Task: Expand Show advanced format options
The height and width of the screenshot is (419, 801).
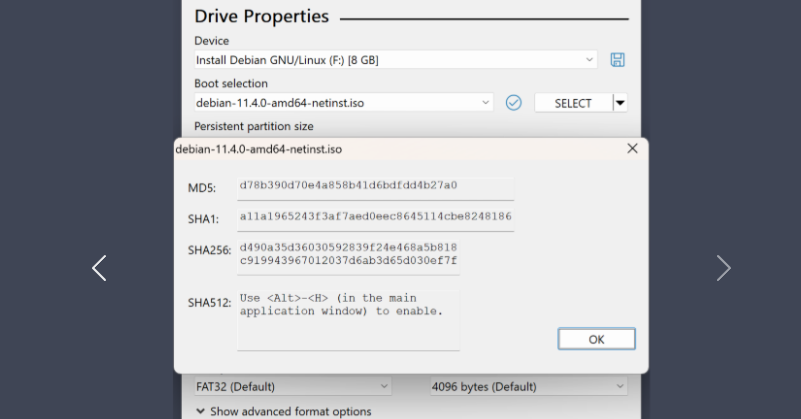Action: [284, 411]
